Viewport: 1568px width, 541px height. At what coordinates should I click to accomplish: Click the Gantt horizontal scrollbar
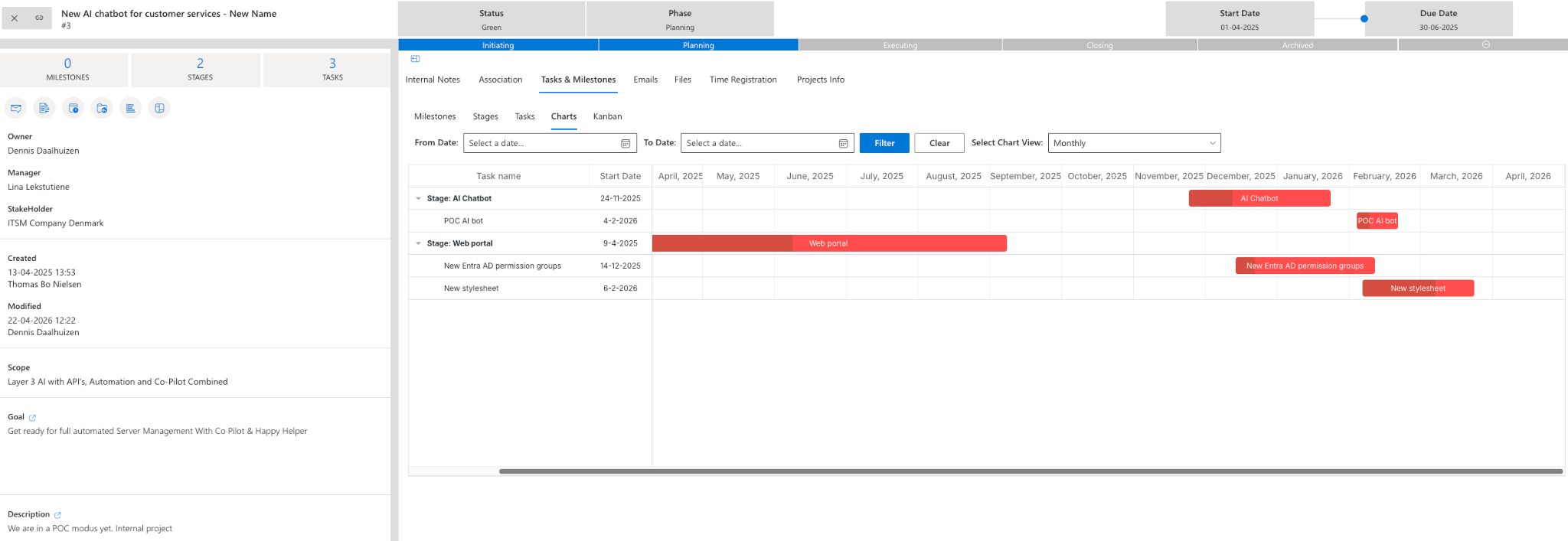(1031, 471)
